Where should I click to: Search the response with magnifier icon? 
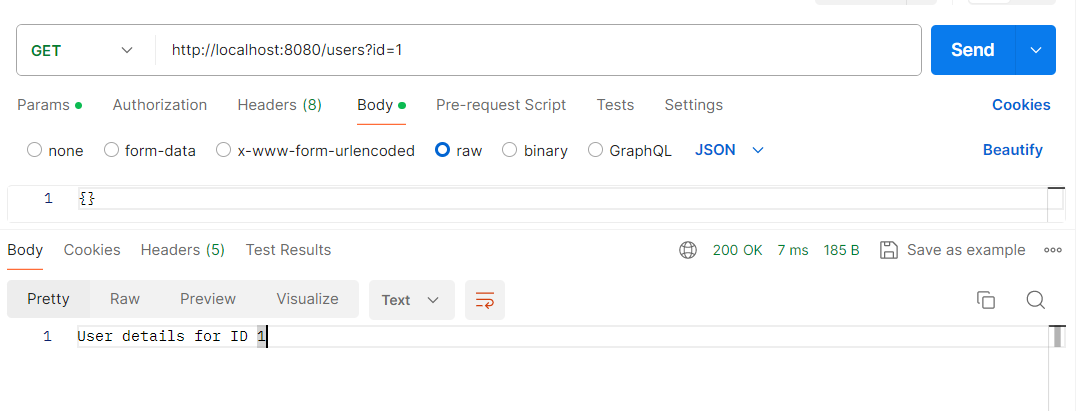tap(1036, 300)
